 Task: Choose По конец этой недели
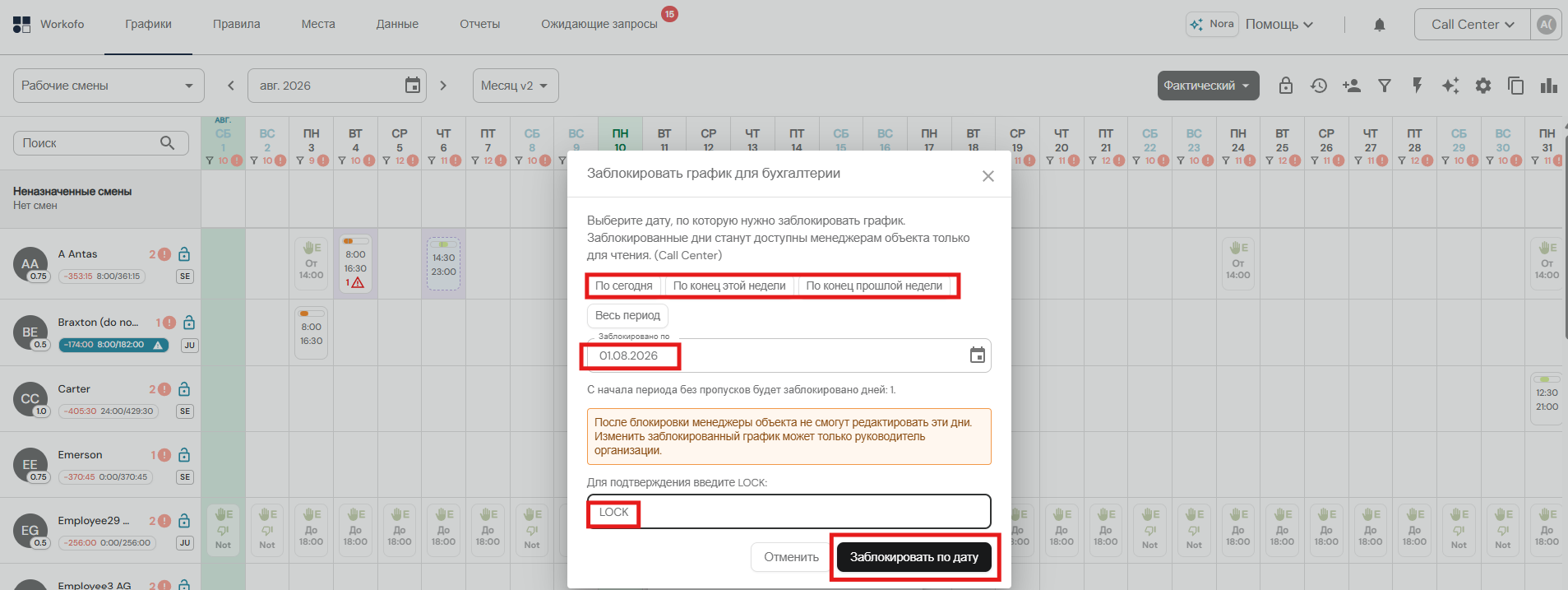[729, 286]
